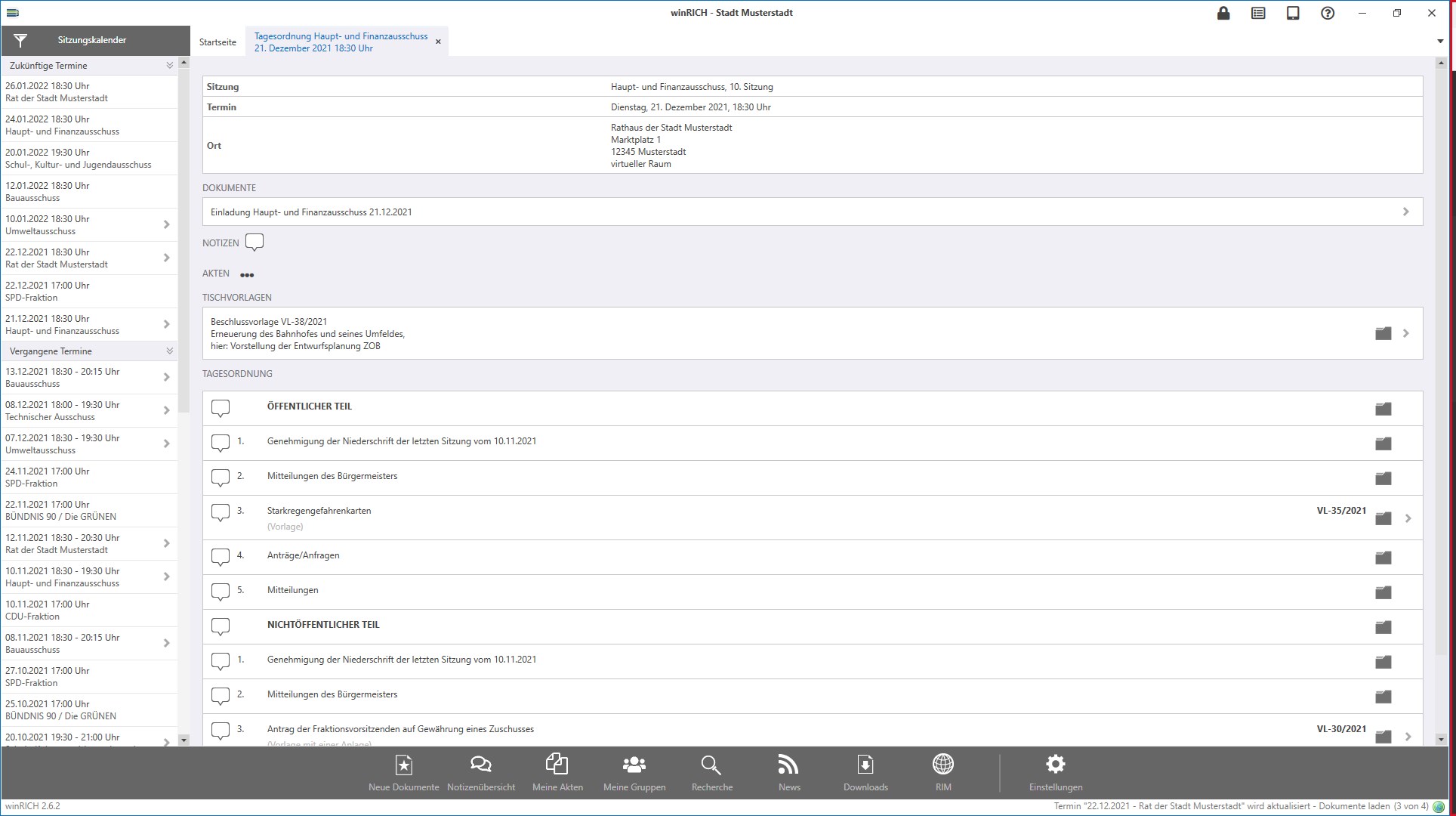This screenshot has width=1456, height=816.
Task: Open the tab overflow dropdown arrow
Action: [x=1440, y=42]
